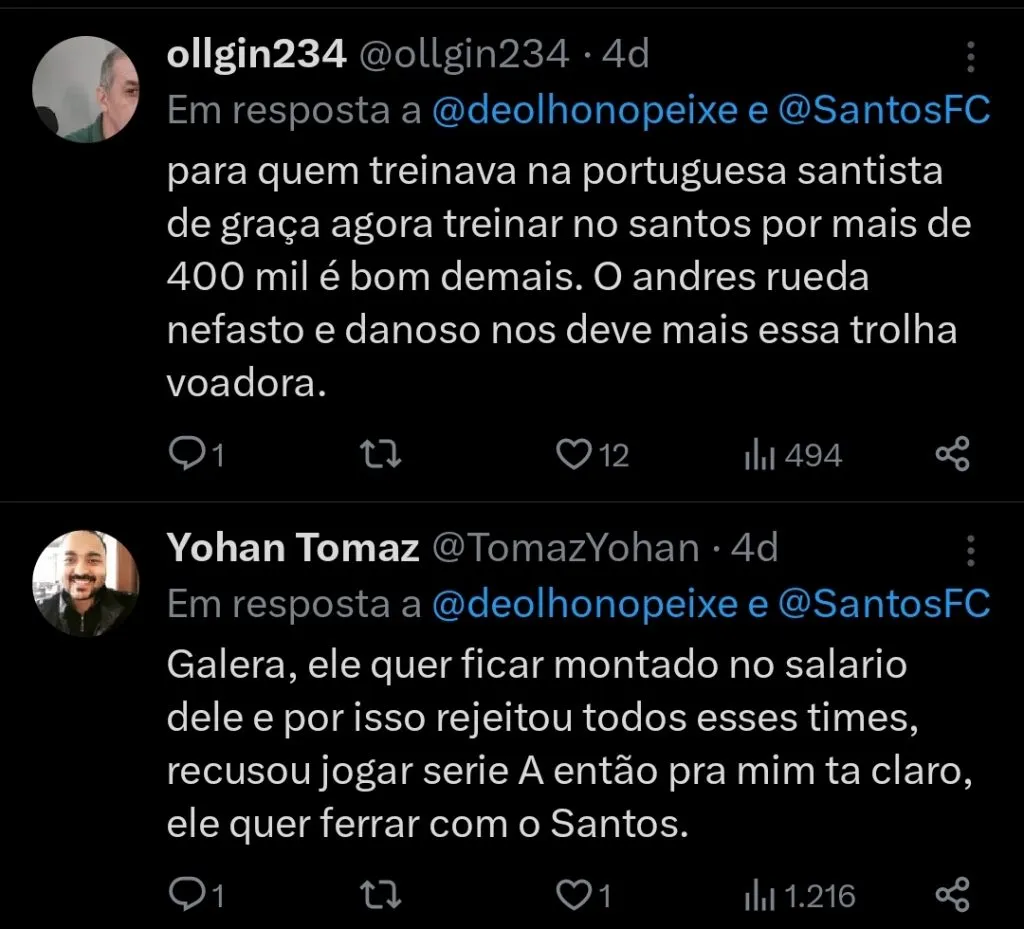Like ollgin234's reply with the heart icon

tap(572, 455)
